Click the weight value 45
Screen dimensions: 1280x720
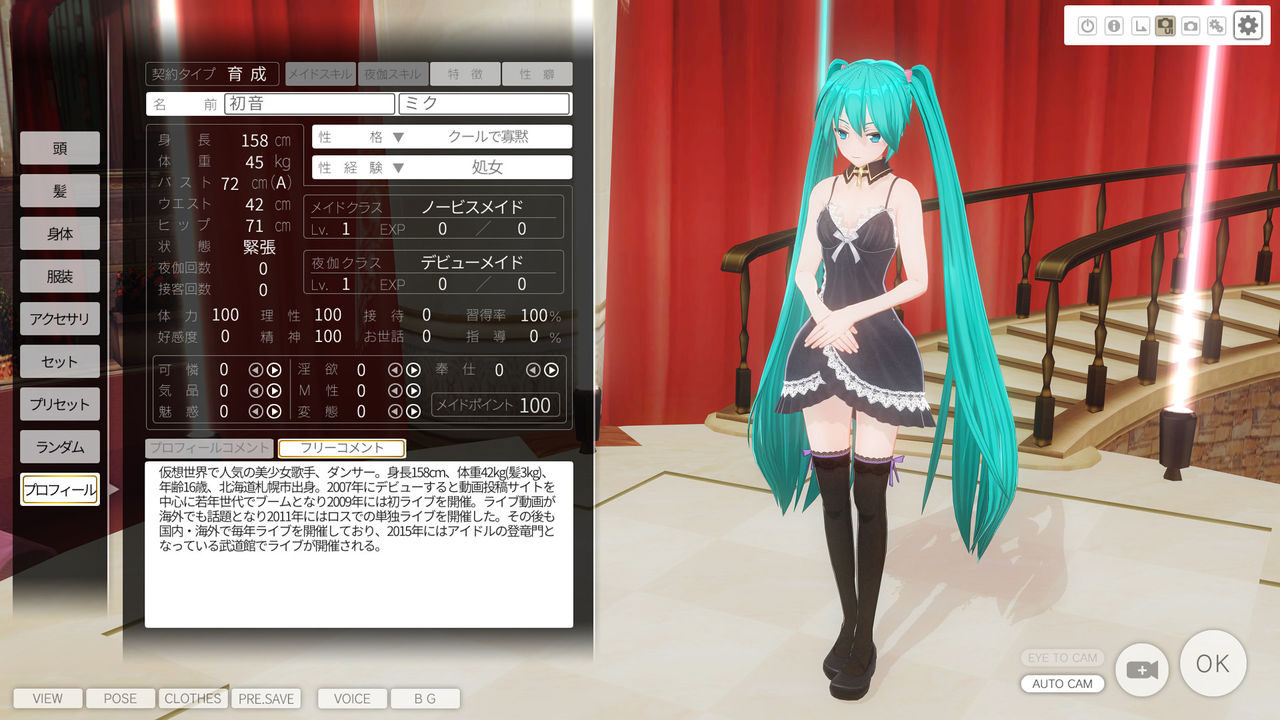(255, 162)
